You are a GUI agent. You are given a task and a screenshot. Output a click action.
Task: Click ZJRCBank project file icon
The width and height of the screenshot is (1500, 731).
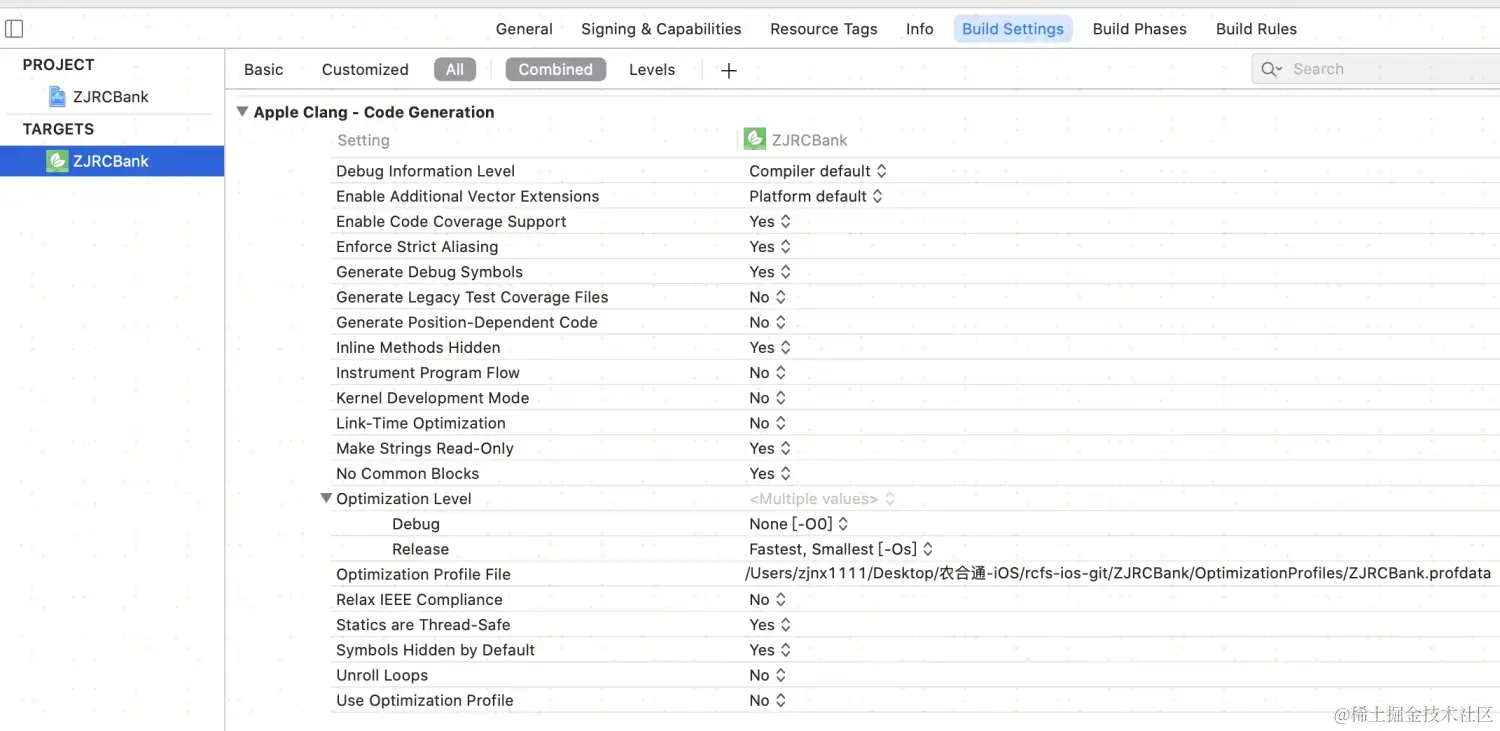[x=58, y=97]
